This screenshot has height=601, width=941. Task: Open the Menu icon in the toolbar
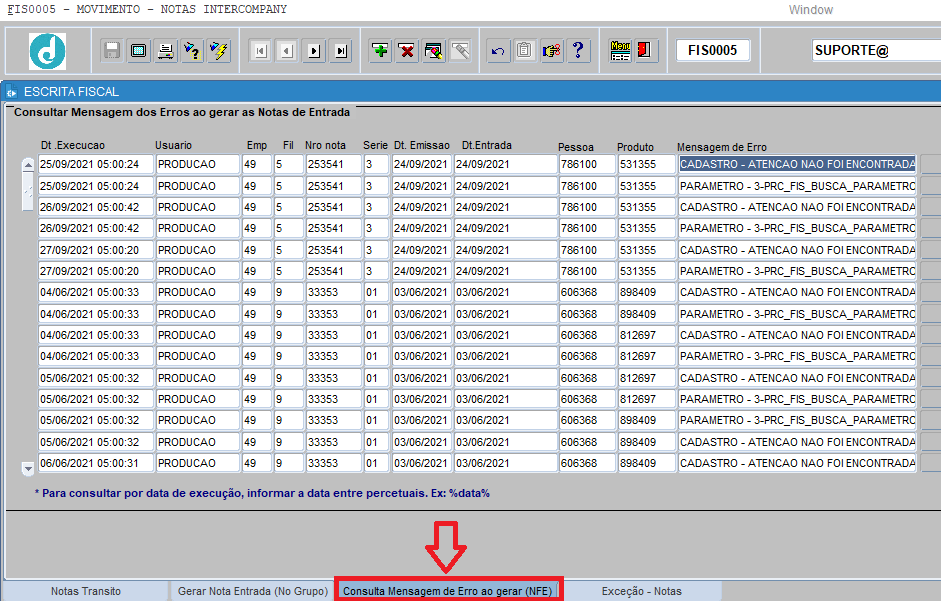click(x=620, y=51)
